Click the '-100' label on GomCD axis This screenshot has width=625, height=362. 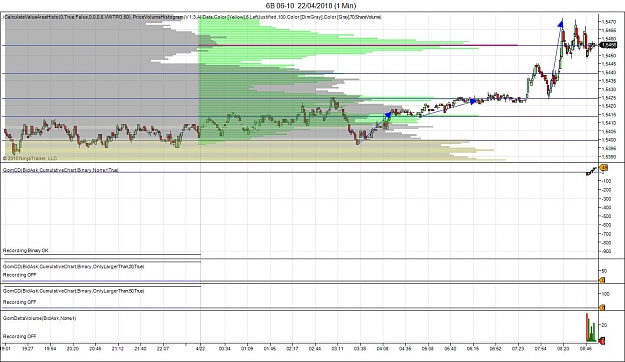tap(607, 181)
